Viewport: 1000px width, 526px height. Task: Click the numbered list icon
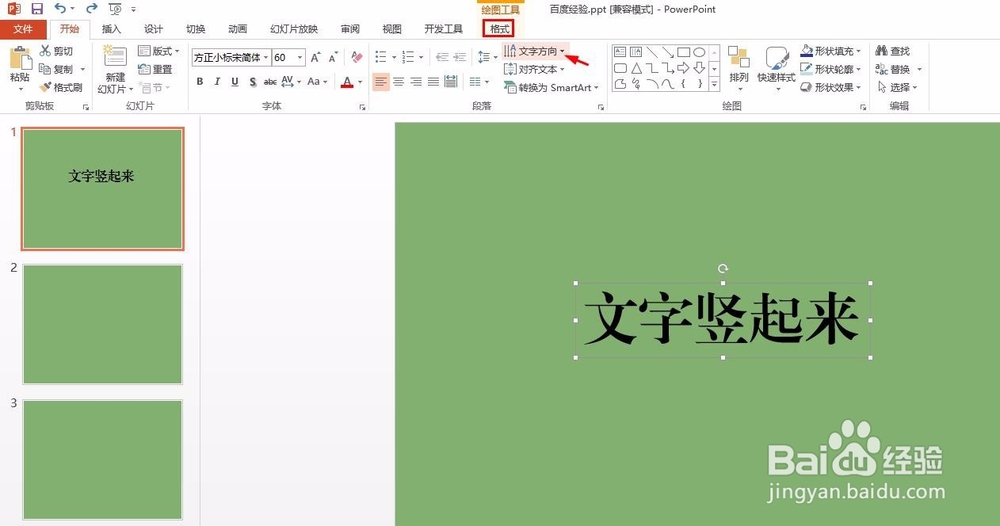(x=408, y=57)
